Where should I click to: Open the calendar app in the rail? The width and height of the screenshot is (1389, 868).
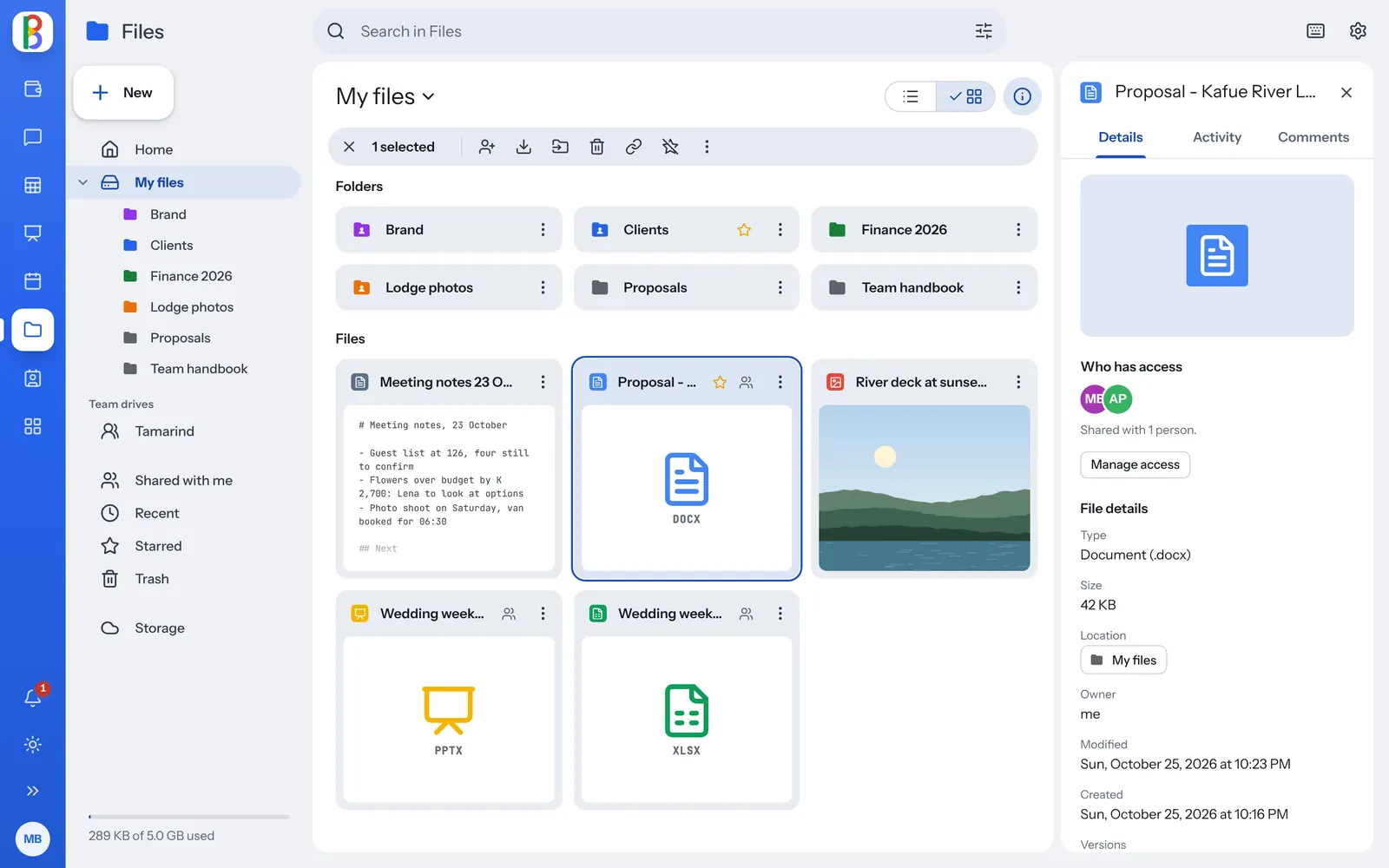coord(33,281)
